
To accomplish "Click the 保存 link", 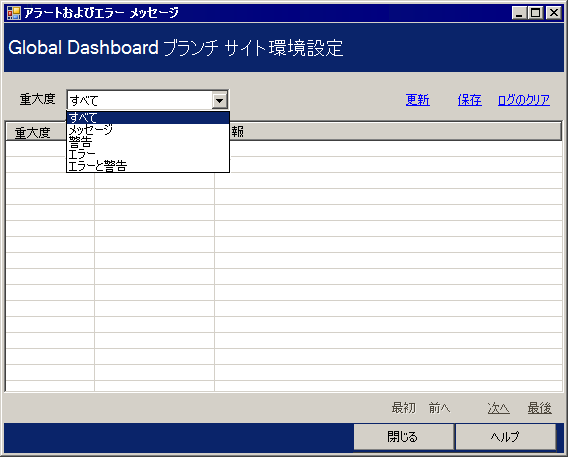I will (469, 100).
